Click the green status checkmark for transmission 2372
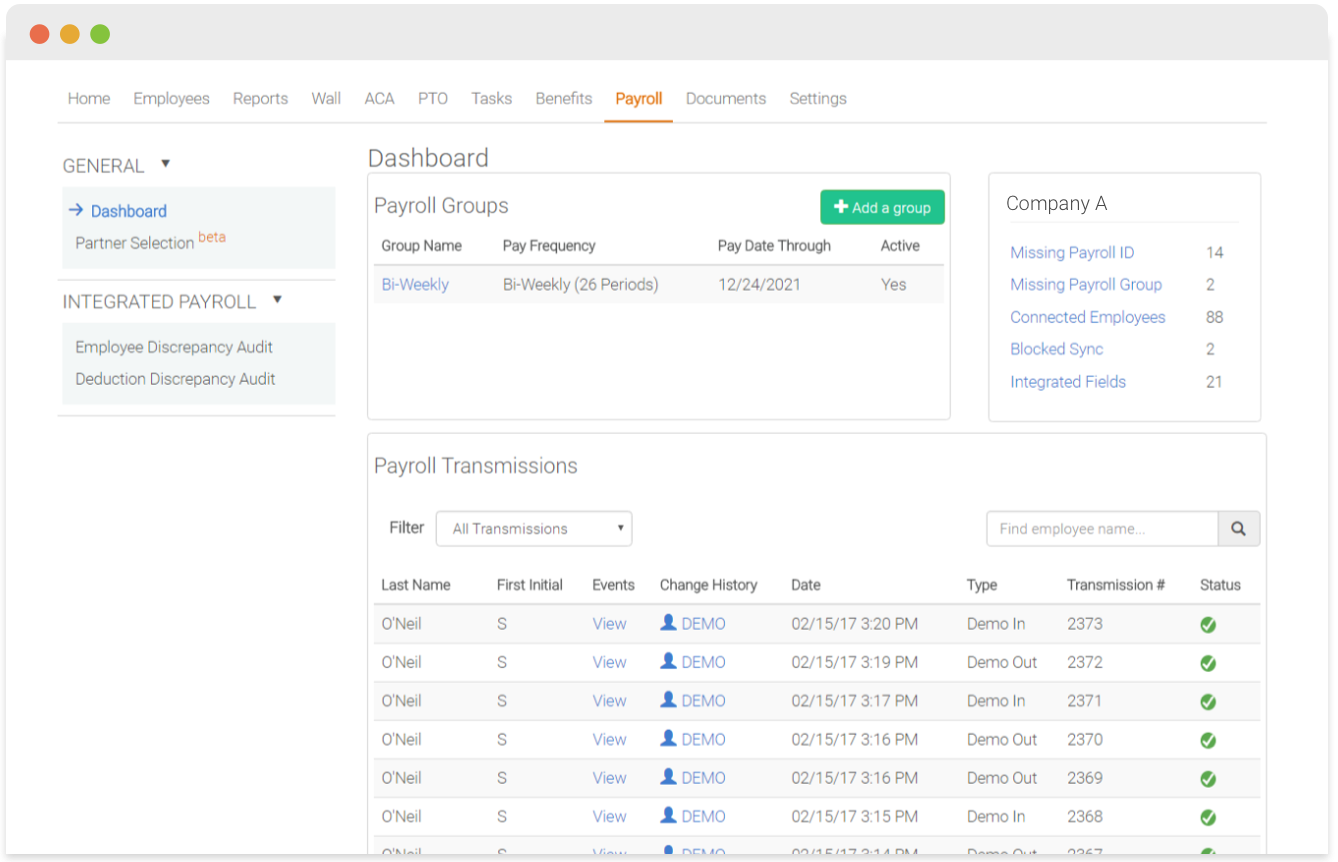The image size is (1338, 862). click(x=1208, y=663)
